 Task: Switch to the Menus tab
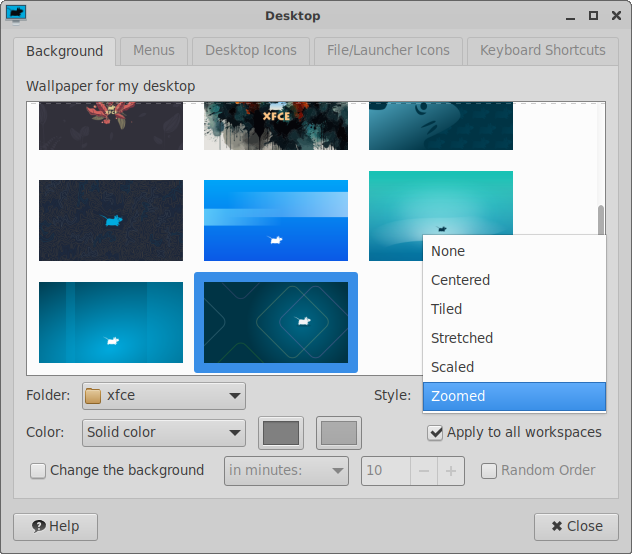[x=154, y=50]
